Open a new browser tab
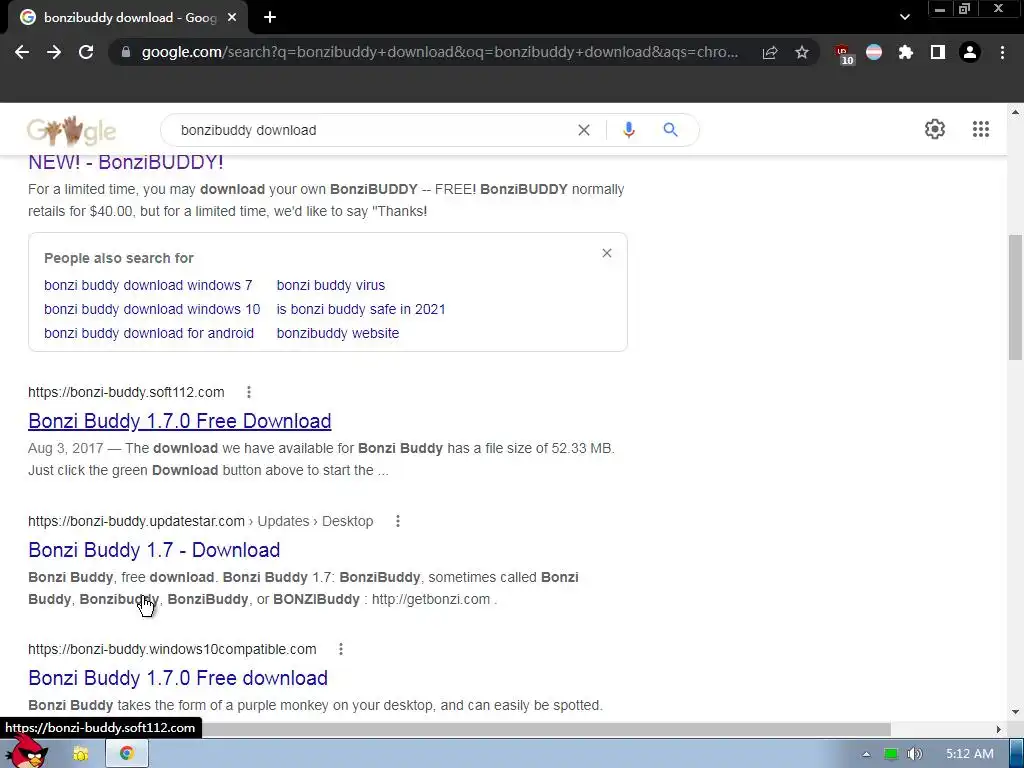1024x768 pixels. tap(270, 18)
